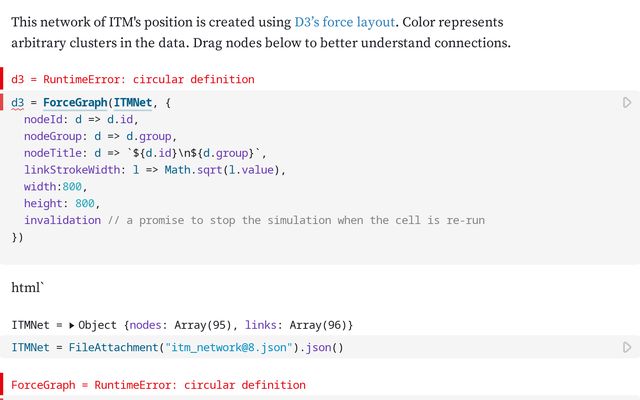Click the html` cell output

coord(28,289)
